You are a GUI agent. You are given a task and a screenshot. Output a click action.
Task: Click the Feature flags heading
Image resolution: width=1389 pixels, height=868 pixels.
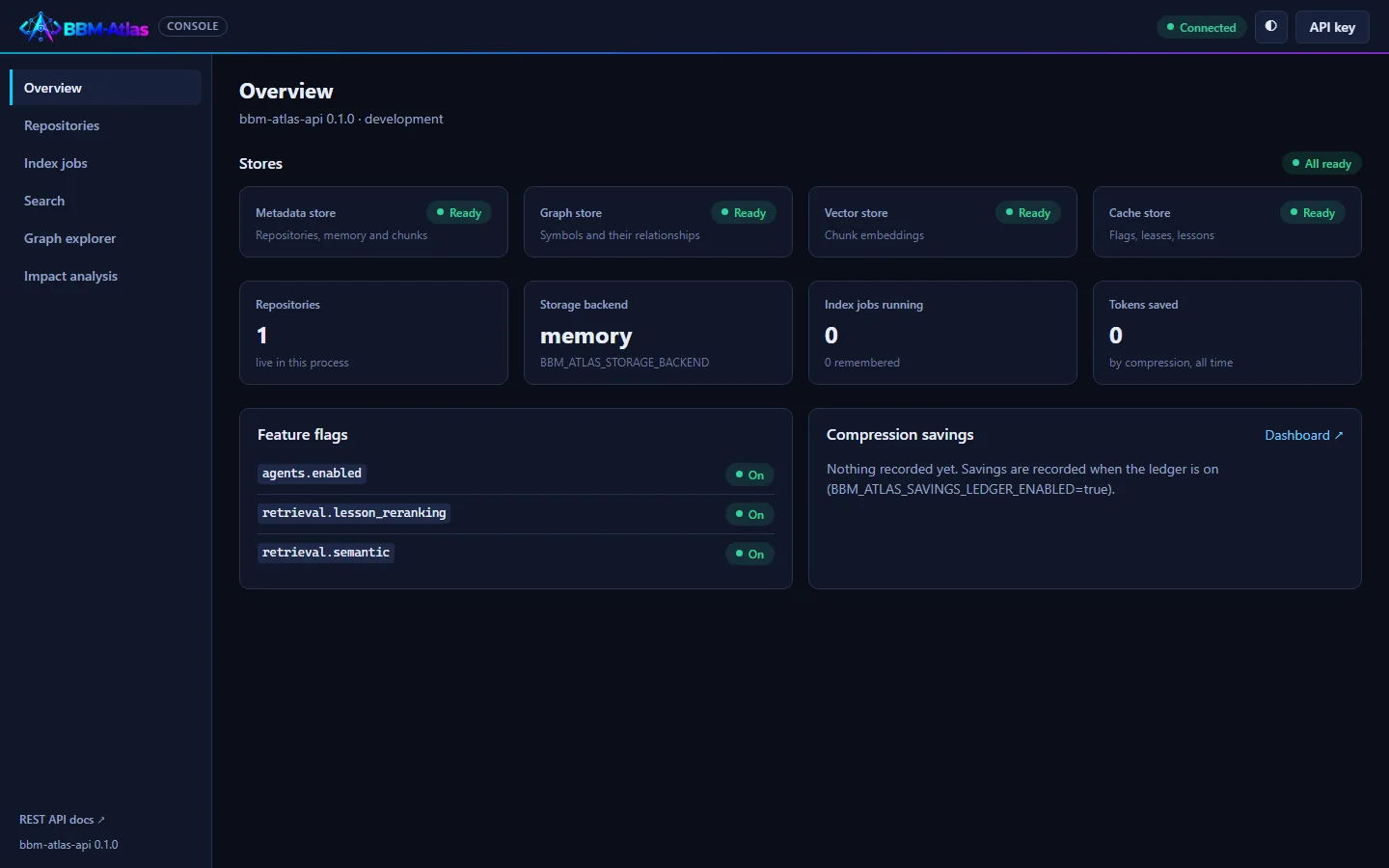click(x=303, y=435)
